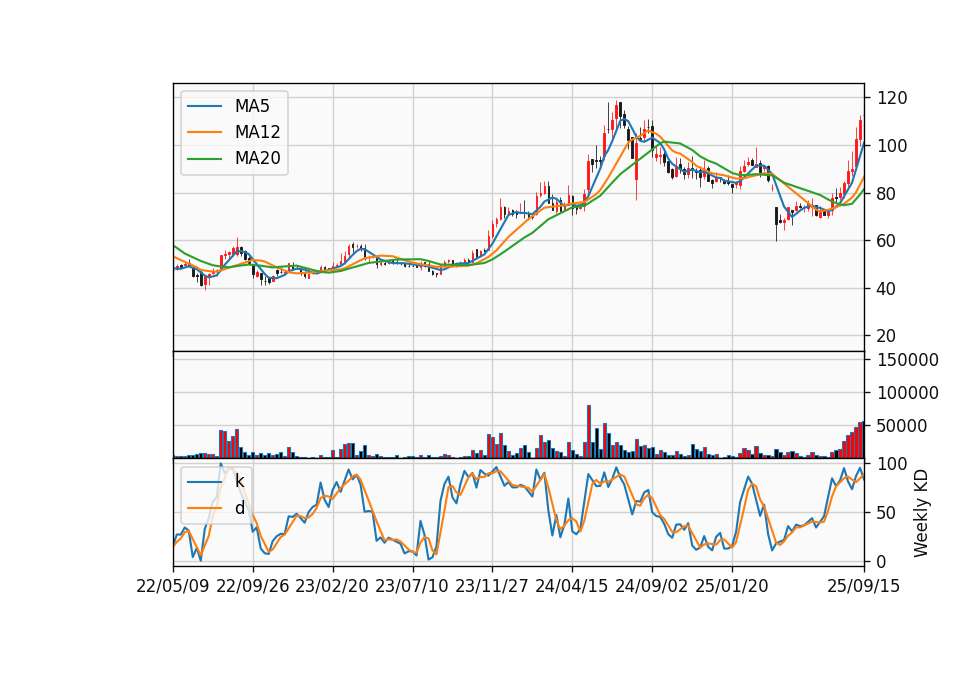Click the tallest volume bar near 24/04/15

click(589, 432)
